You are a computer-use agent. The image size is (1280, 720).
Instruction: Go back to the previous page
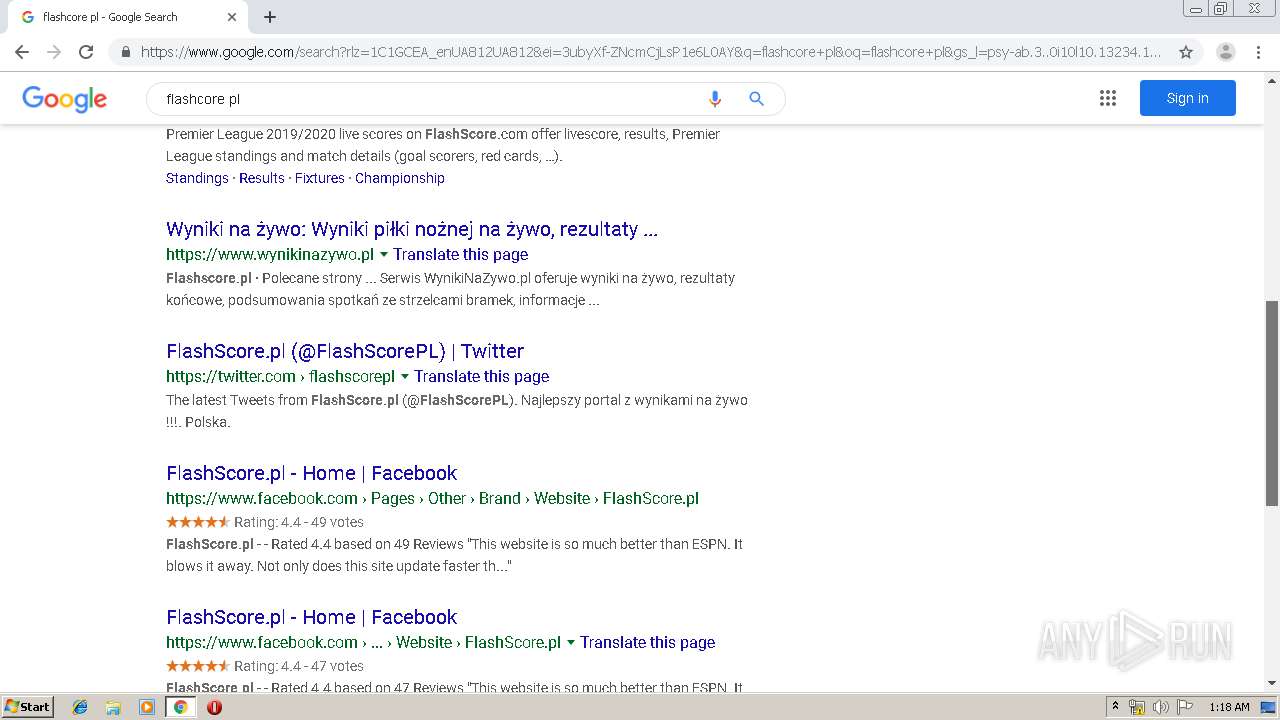pyautogui.click(x=22, y=52)
